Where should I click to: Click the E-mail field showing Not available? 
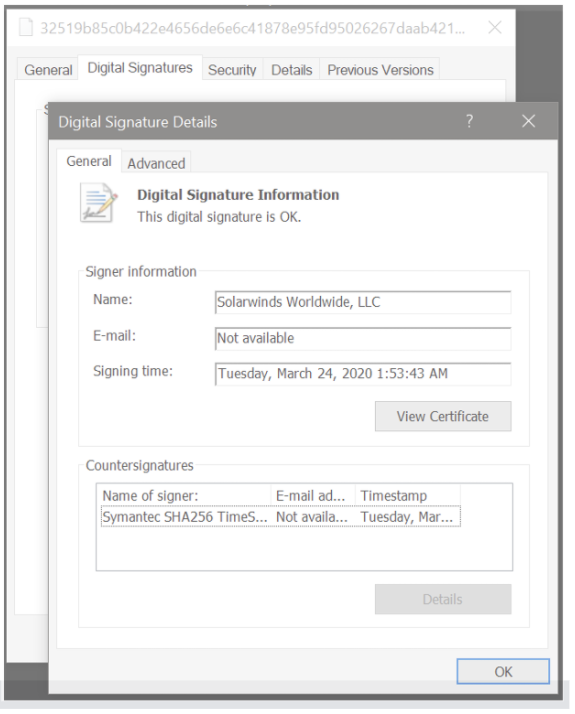[x=363, y=338]
